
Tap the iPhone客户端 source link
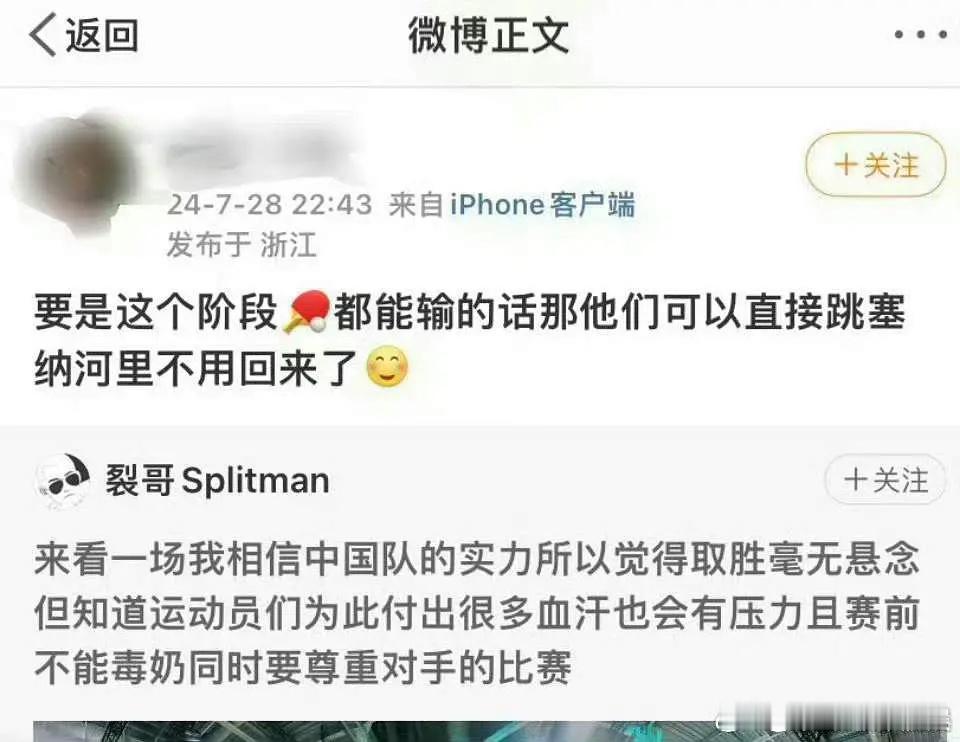tap(542, 205)
